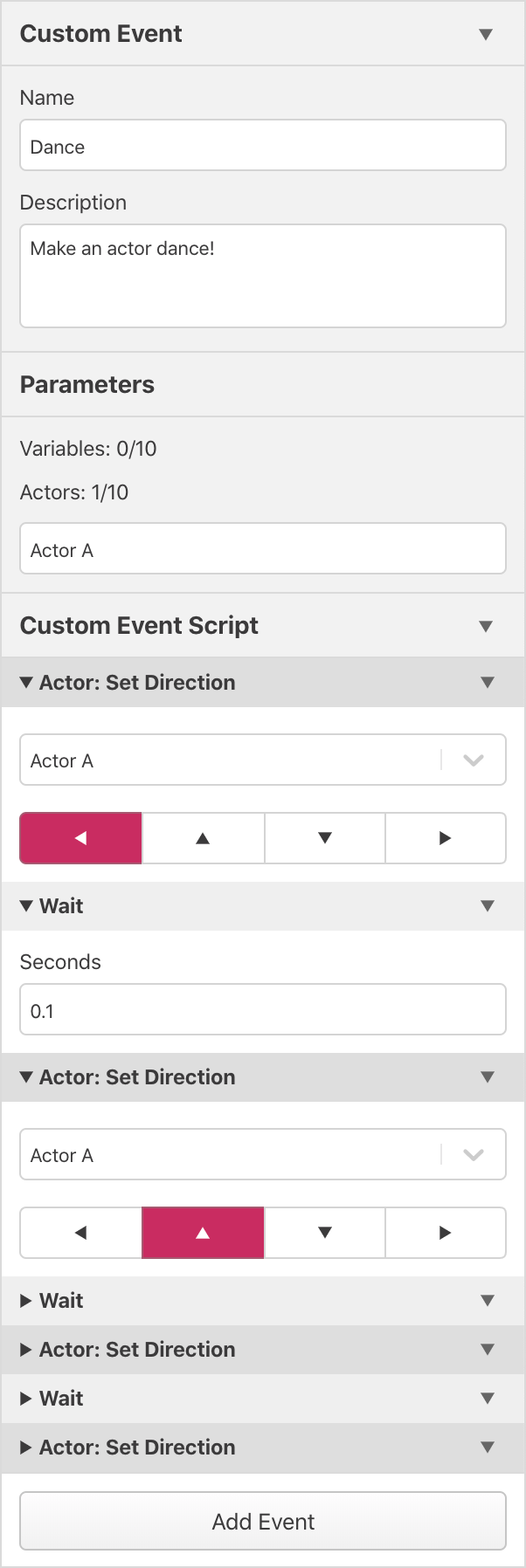Select left arrow in second Set Direction event
The height and width of the screenshot is (1568, 526).
pos(81,1233)
